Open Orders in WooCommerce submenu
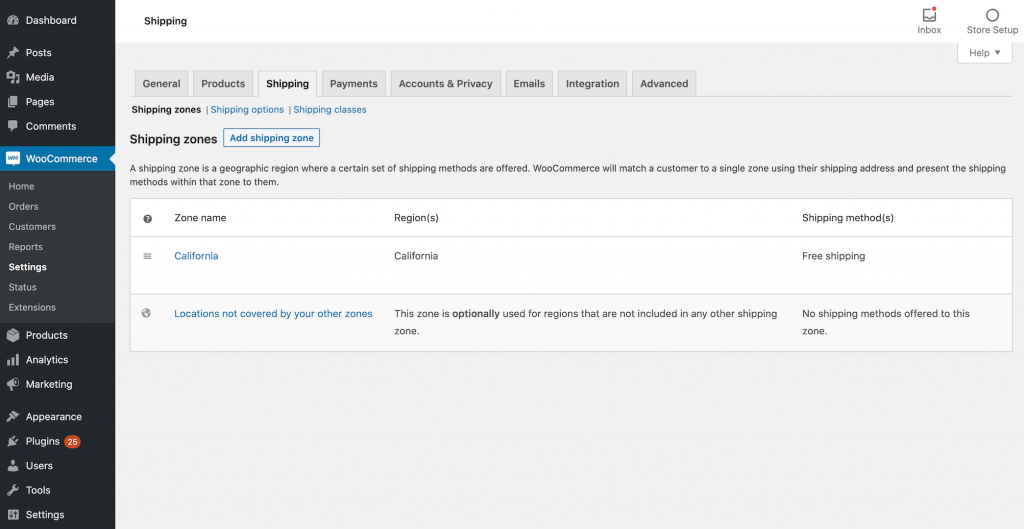 [x=23, y=206]
